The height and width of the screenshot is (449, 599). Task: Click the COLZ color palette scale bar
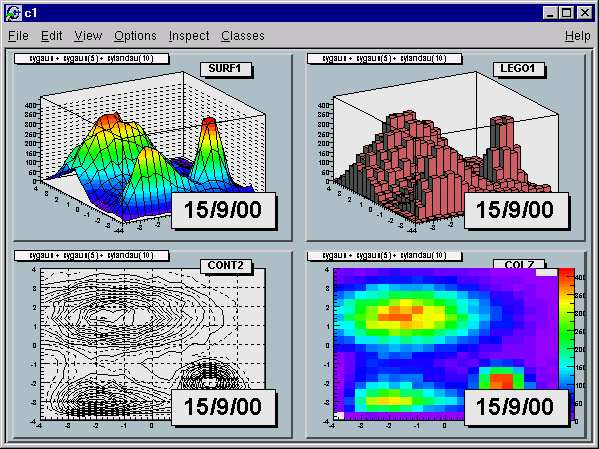[x=566, y=345]
